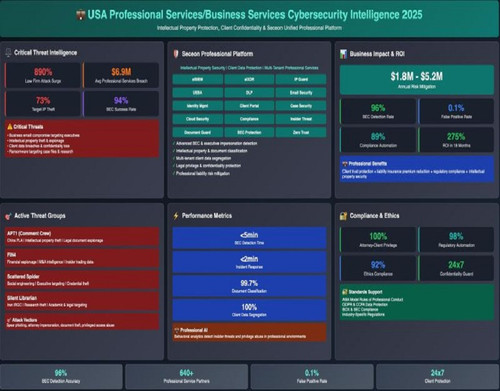This screenshot has height=391, width=500.
Task: Click the Performance Metrics lightning bolt icon
Action: (x=176, y=216)
